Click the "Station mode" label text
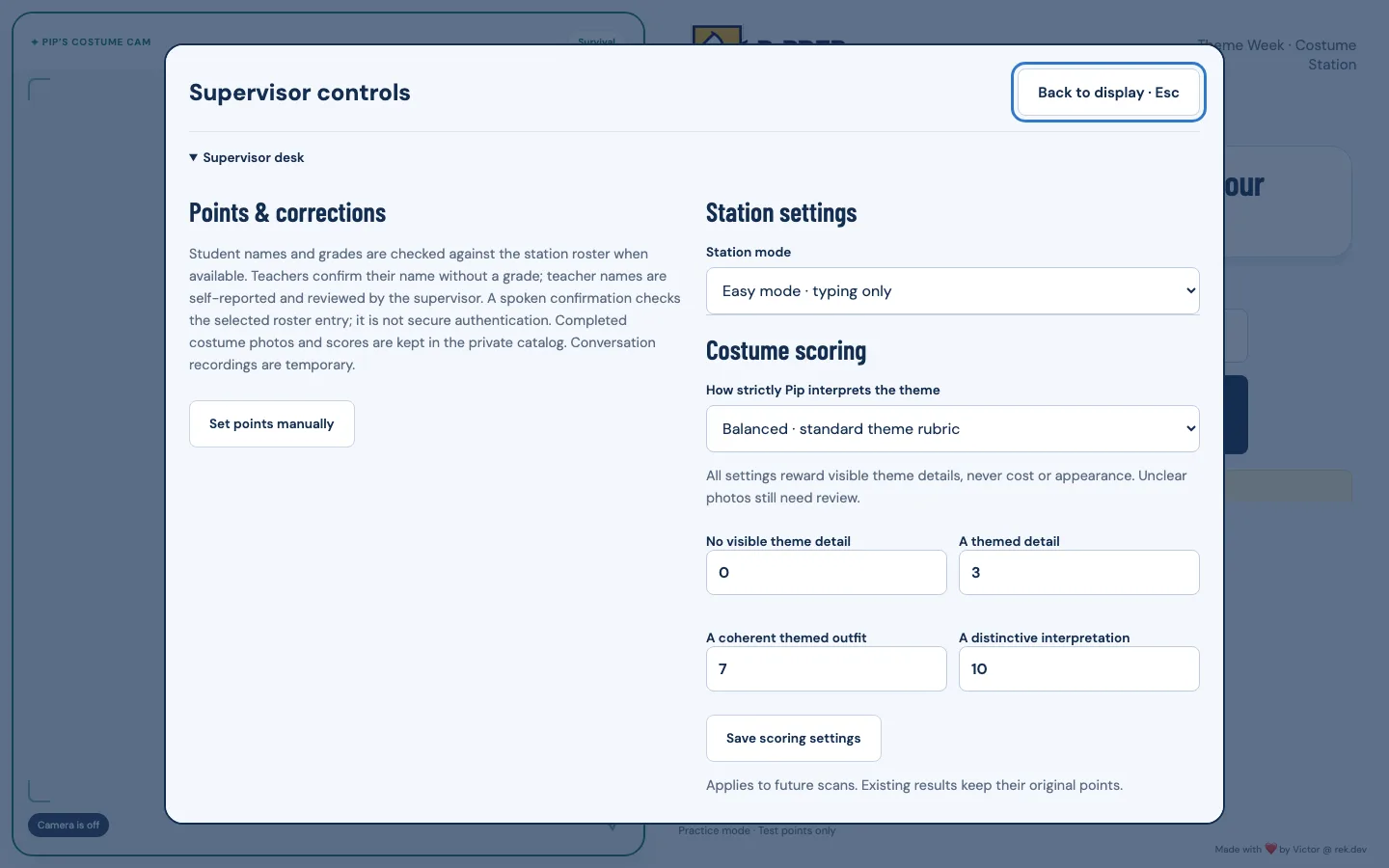 click(x=749, y=252)
